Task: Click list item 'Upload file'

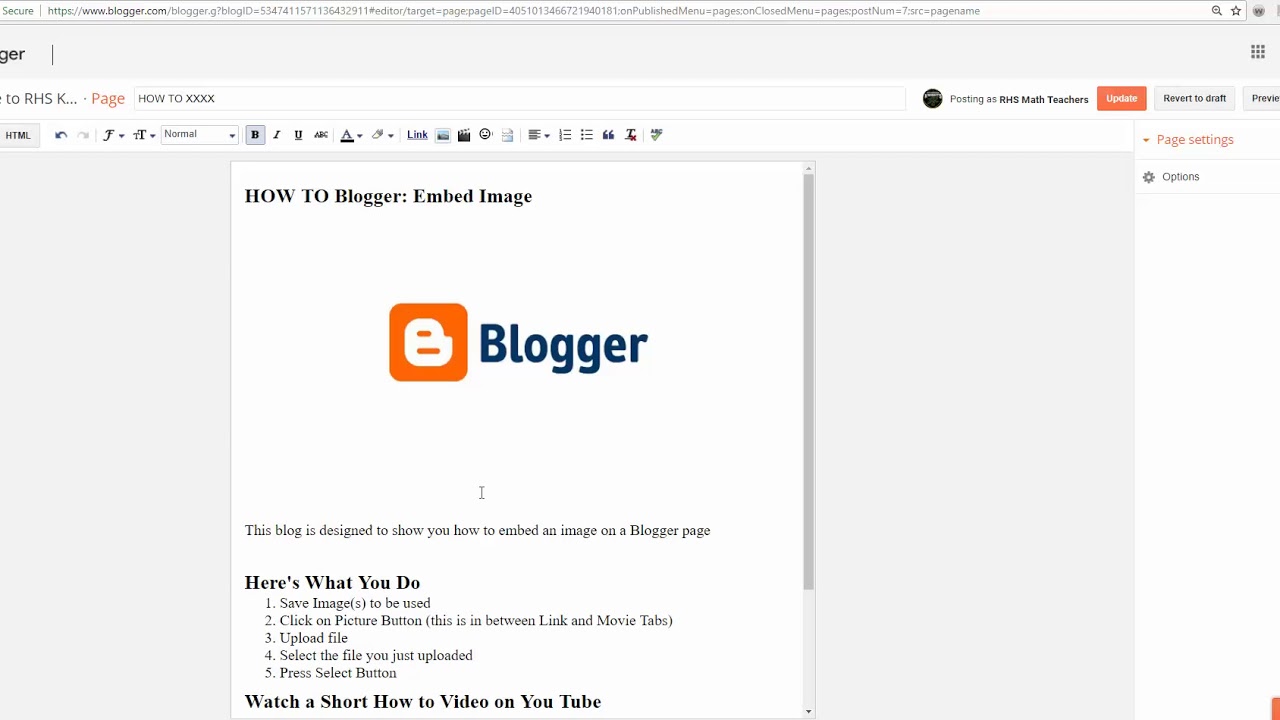Action: pos(314,638)
